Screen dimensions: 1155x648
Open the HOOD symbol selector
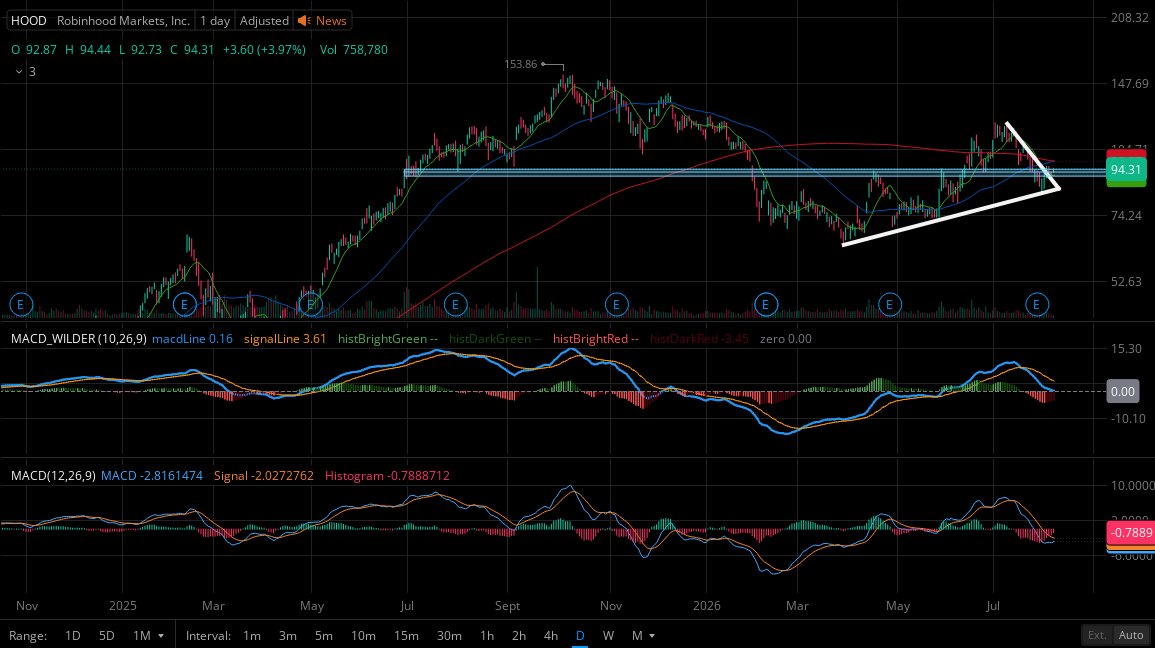click(x=29, y=21)
